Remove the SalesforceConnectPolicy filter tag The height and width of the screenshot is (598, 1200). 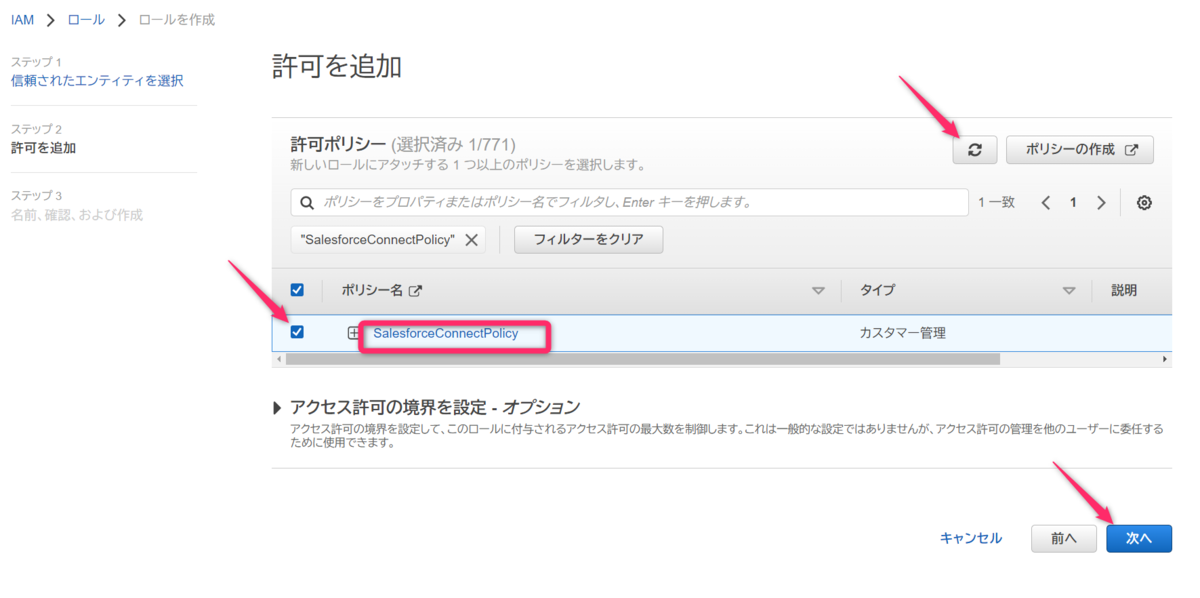[x=471, y=239]
